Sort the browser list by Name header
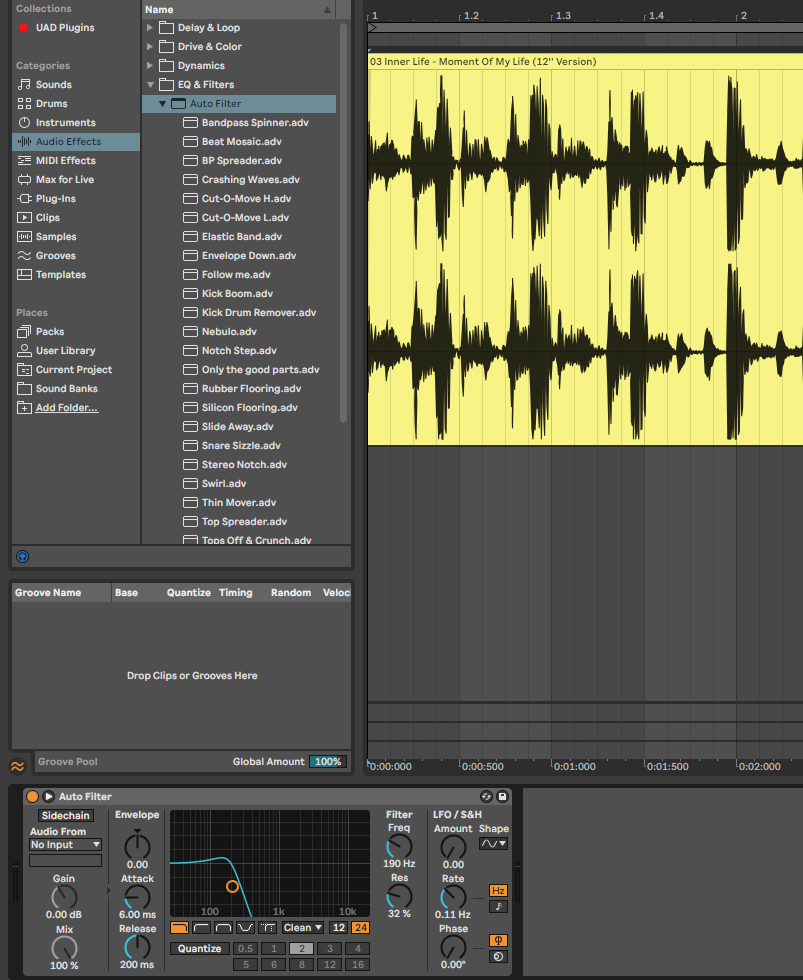 coord(239,9)
